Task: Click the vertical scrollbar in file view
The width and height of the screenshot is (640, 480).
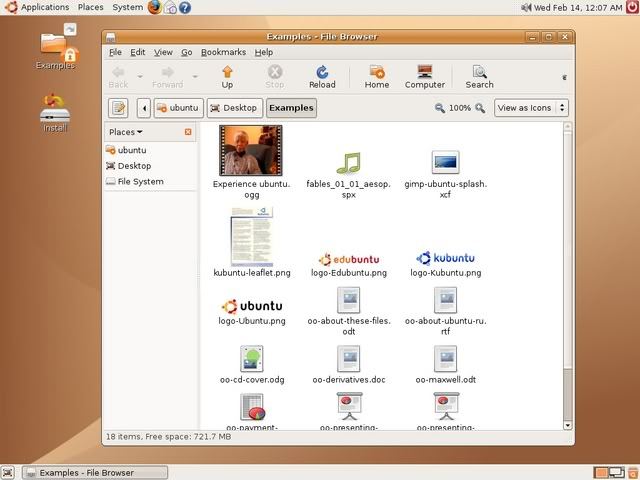Action: [x=567, y=248]
